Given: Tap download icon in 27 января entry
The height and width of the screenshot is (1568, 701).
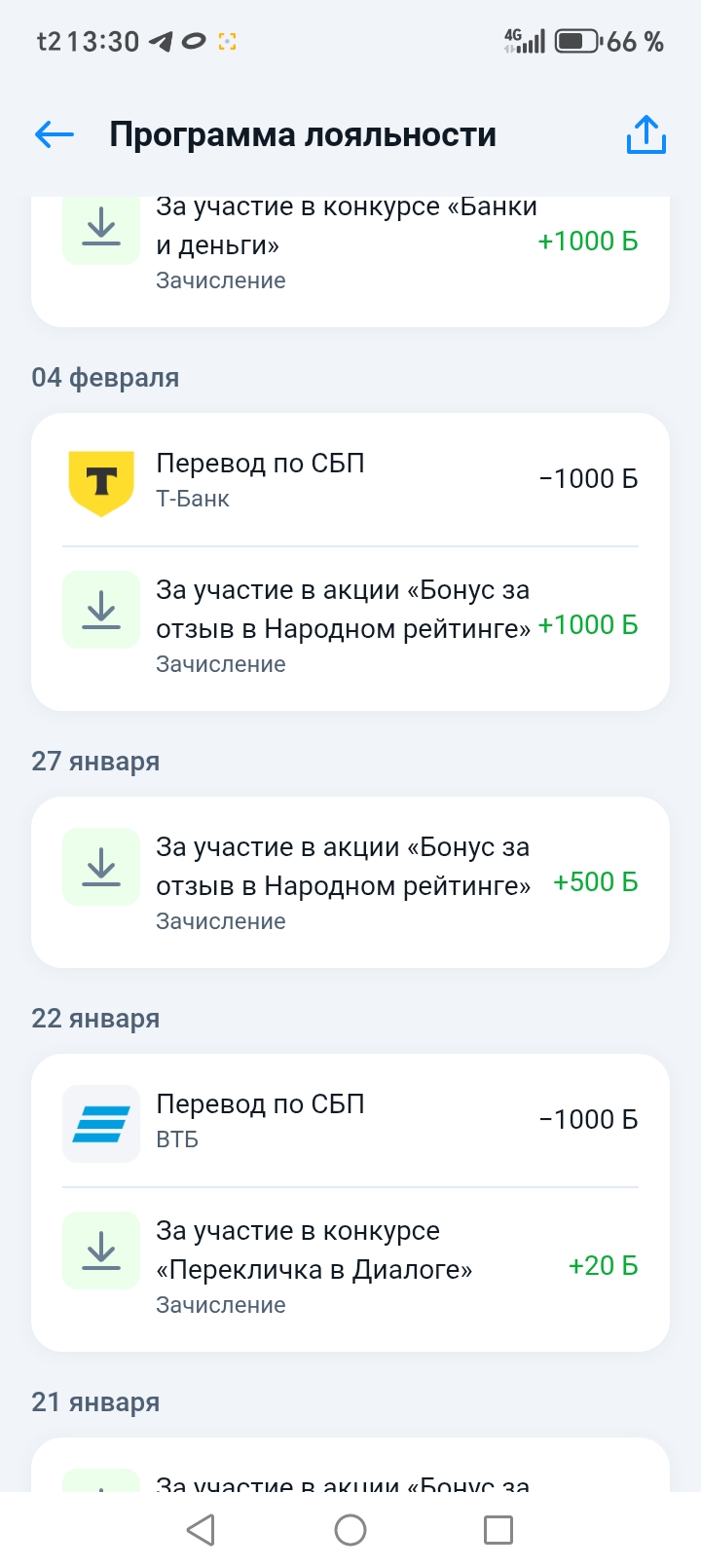Looking at the screenshot, I should coord(101,867).
